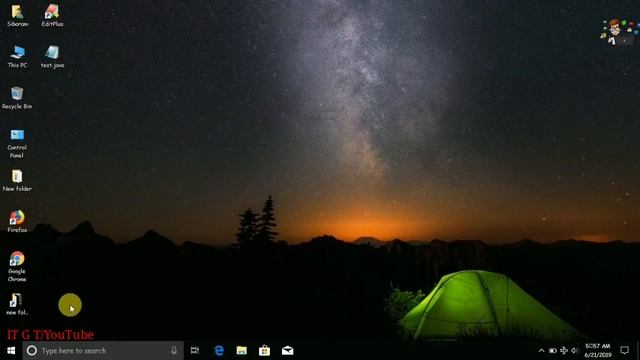Open Task View from the taskbar
640x360 pixels.
(195, 351)
